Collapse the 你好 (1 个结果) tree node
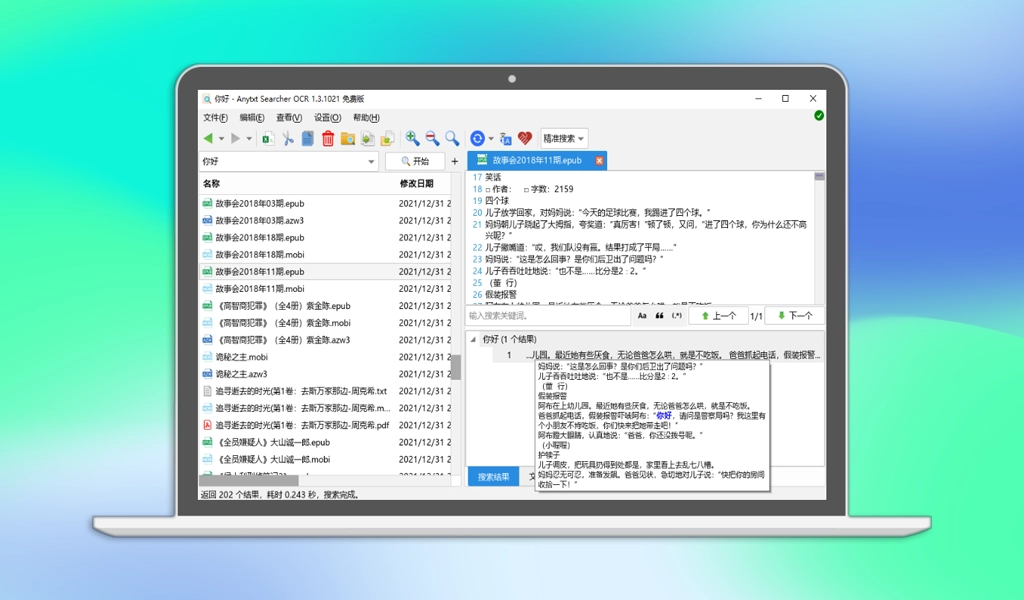Screen dimensions: 1024x600 pyautogui.click(x=473, y=339)
